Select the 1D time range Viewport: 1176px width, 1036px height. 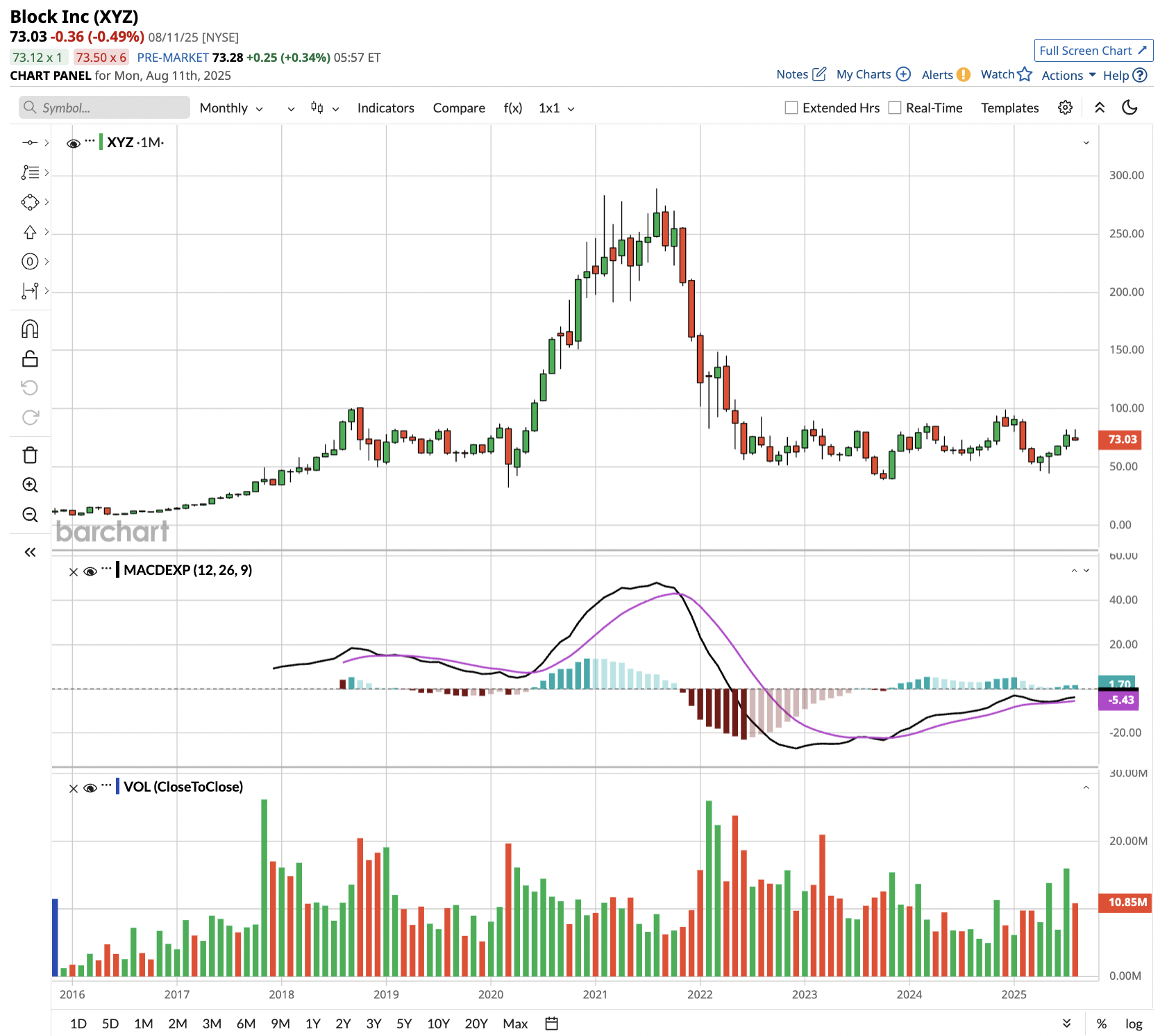click(78, 1024)
